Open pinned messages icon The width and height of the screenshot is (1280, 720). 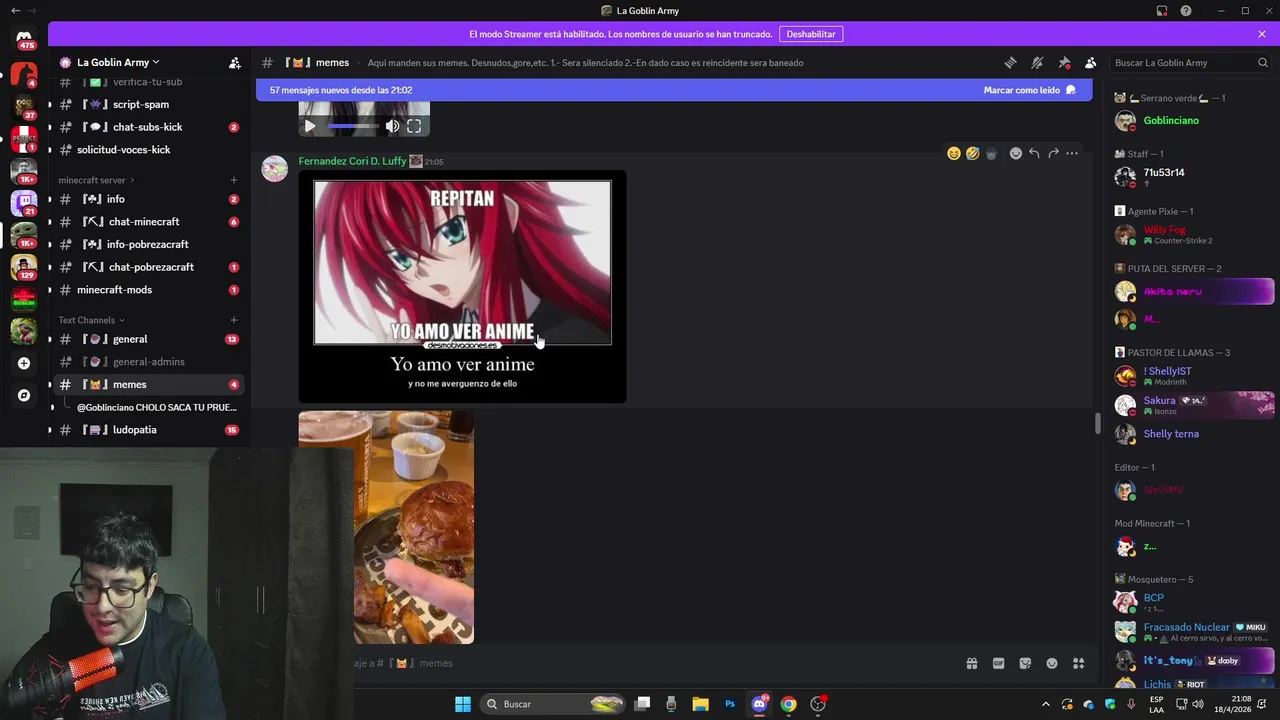tap(1064, 63)
